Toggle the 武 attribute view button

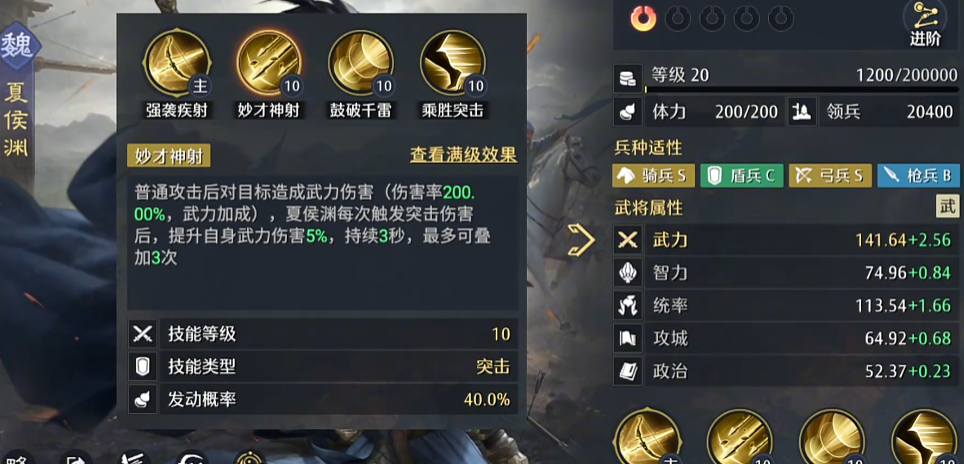(947, 206)
